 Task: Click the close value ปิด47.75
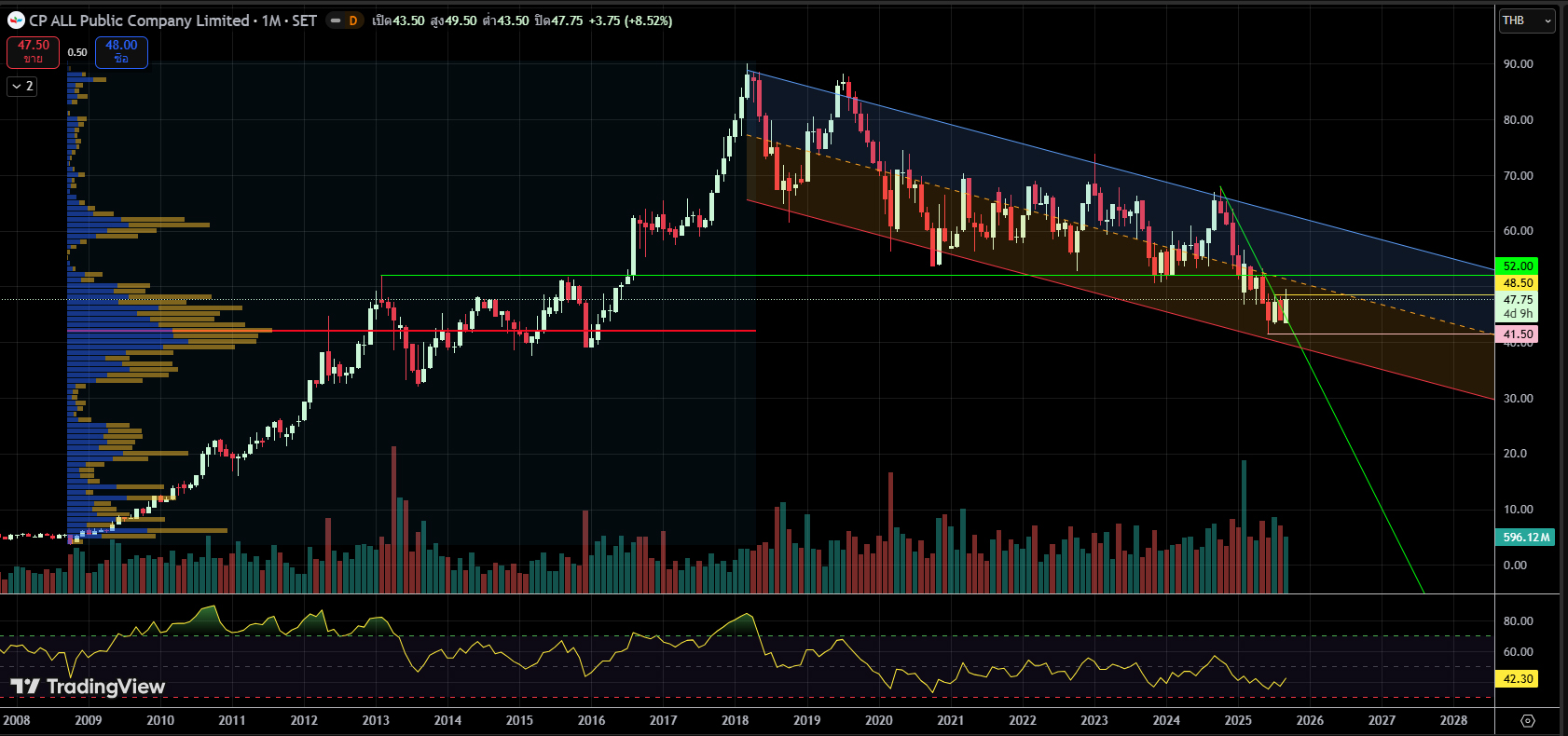558,20
